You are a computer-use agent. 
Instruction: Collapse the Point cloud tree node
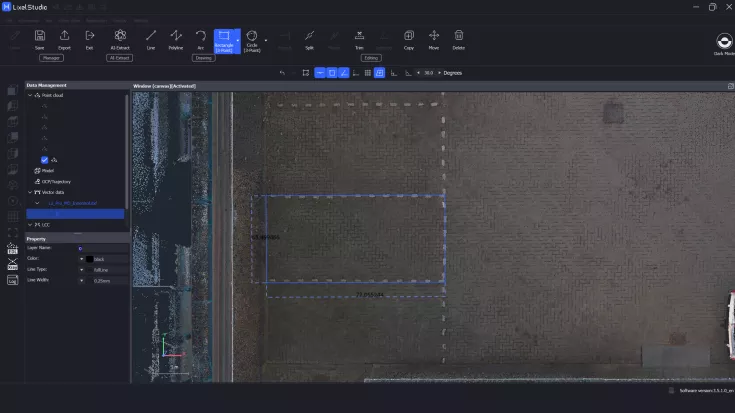pyautogui.click(x=29, y=96)
